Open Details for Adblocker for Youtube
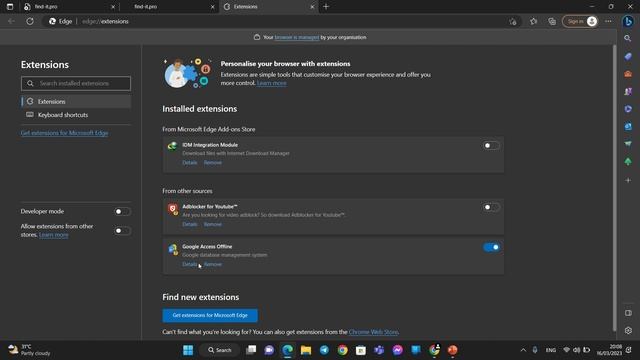This screenshot has height=360, width=640. click(x=189, y=224)
